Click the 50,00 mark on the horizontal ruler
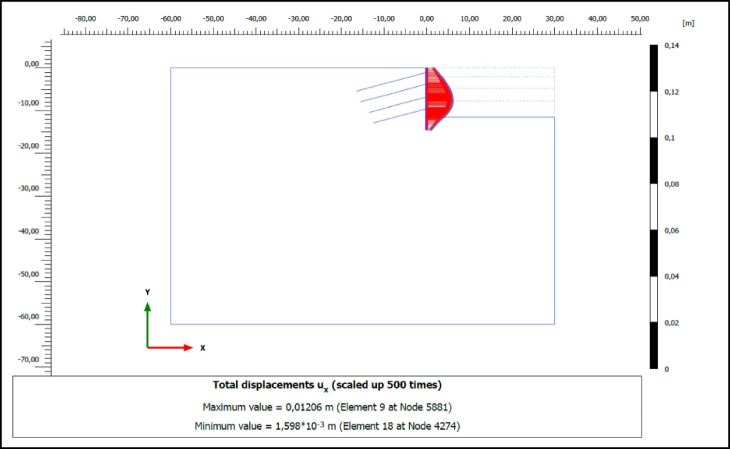Image resolution: width=730 pixels, height=449 pixels. click(x=640, y=19)
